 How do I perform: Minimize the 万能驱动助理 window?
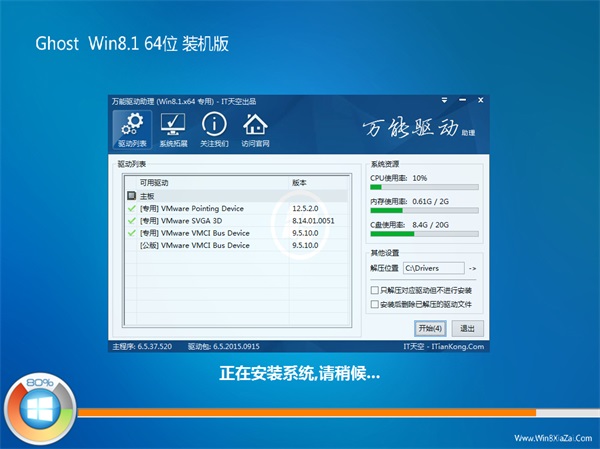(x=459, y=101)
